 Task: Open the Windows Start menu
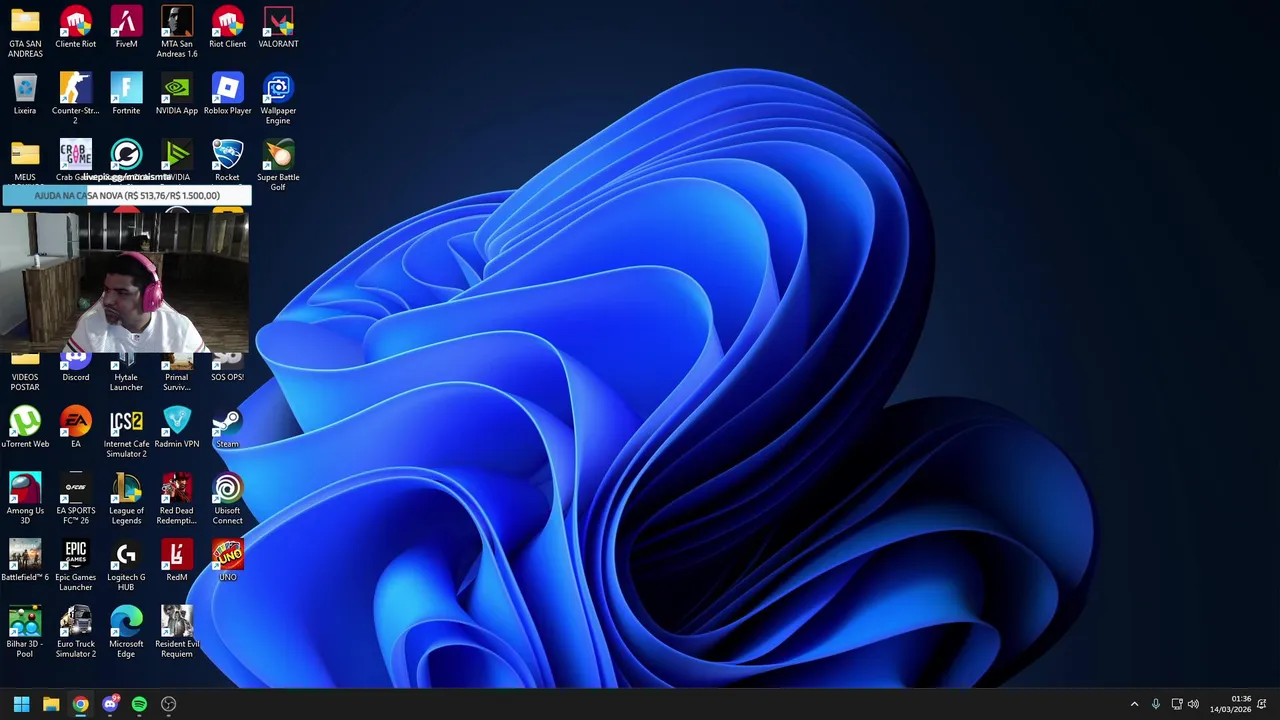(x=21, y=704)
